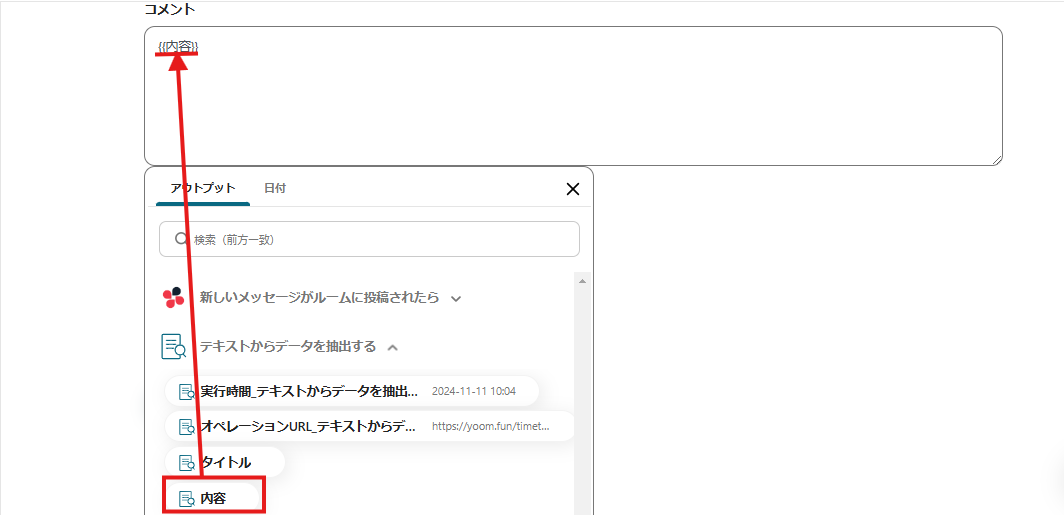Select the テキストからデータを抽出する heading

coord(288,346)
